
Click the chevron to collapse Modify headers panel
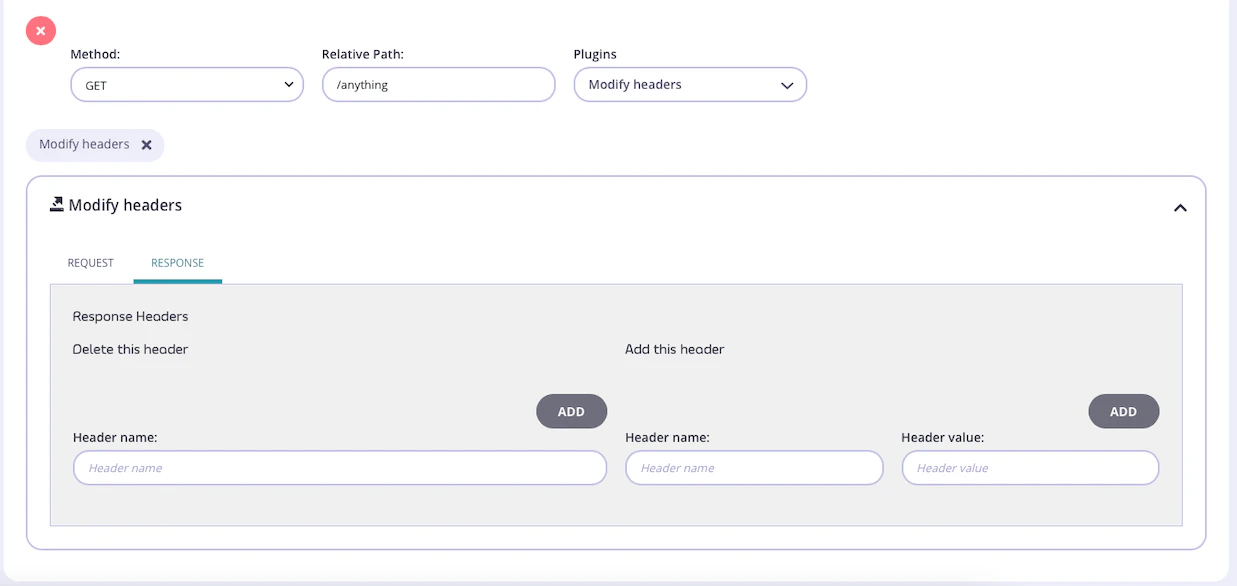[1180, 208]
